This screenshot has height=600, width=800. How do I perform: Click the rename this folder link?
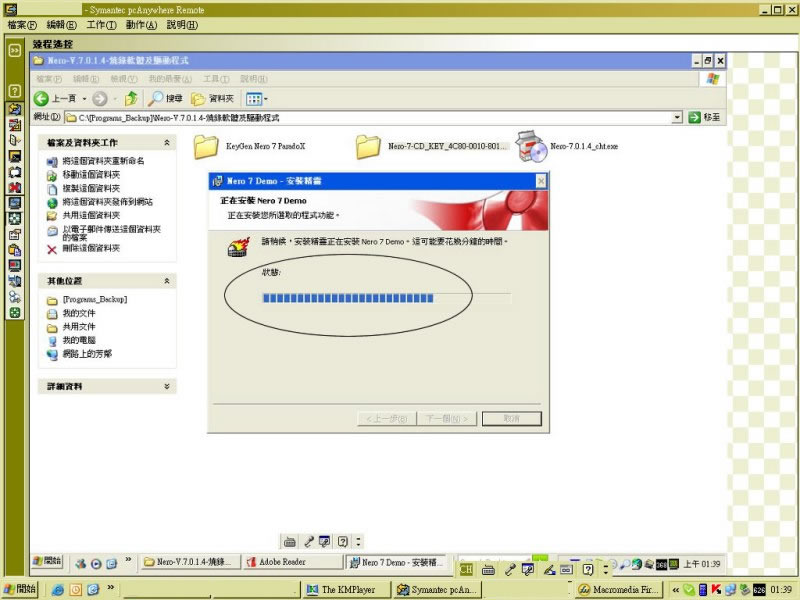click(103, 161)
